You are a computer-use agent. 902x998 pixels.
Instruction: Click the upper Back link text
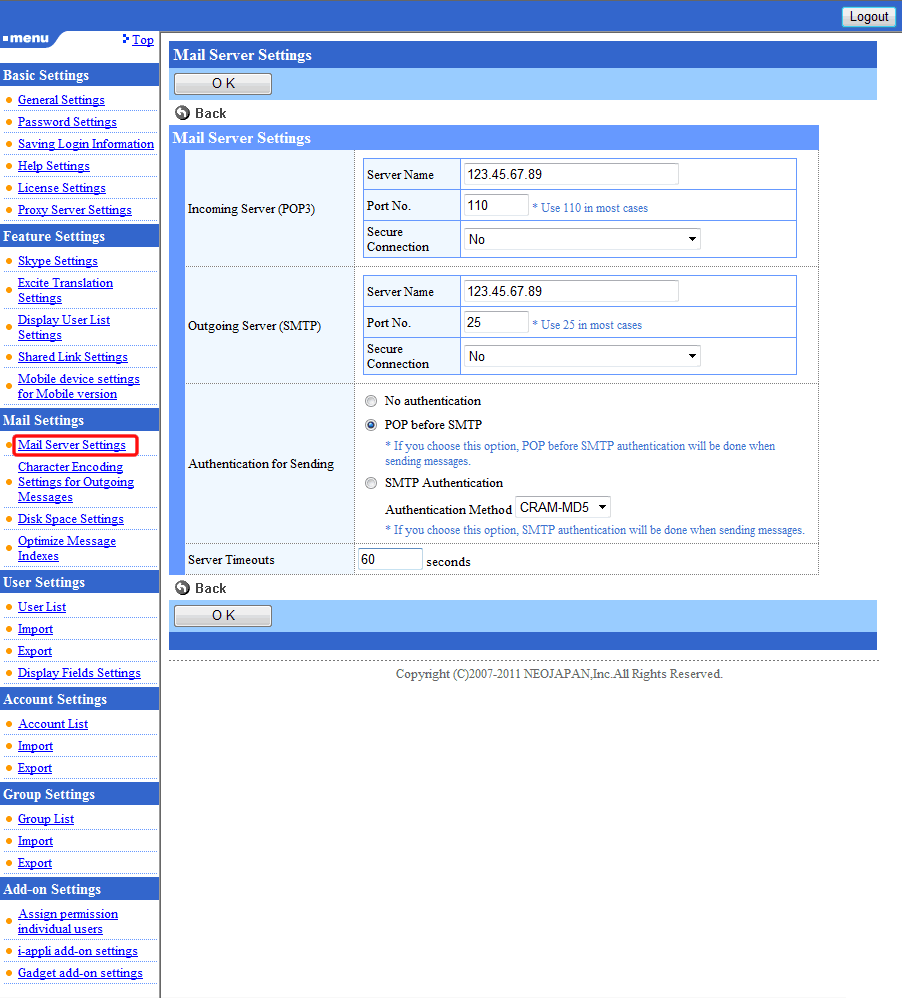point(210,113)
